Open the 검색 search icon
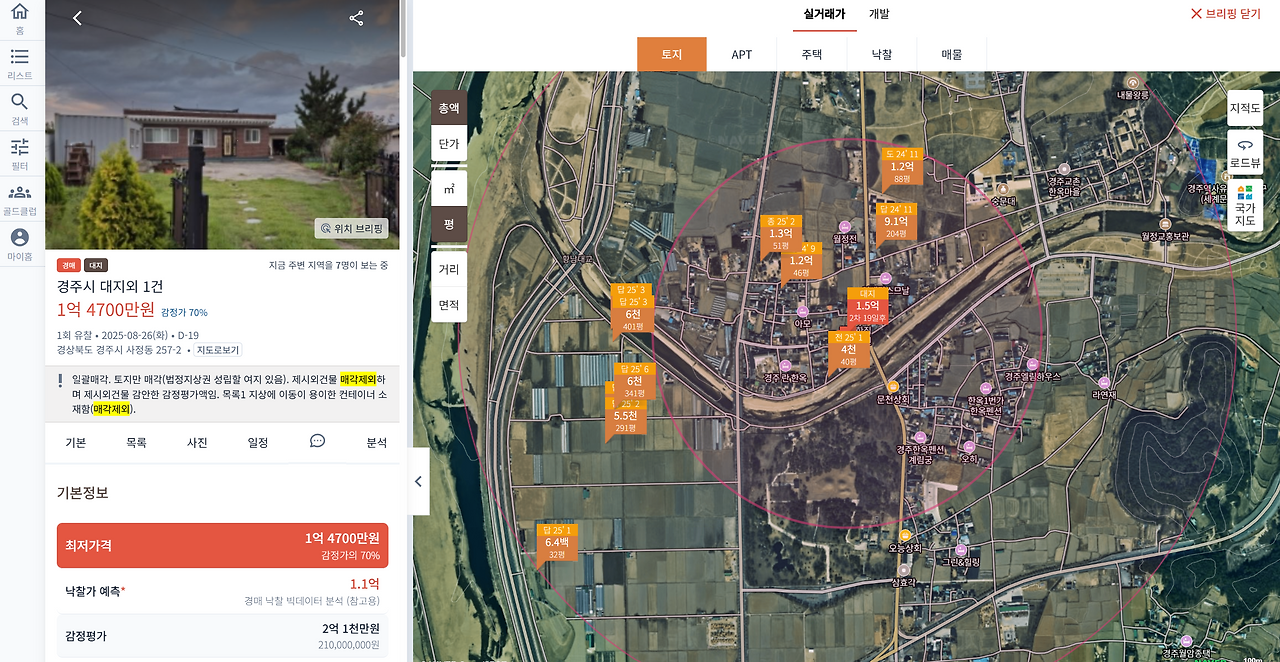 coord(19,108)
